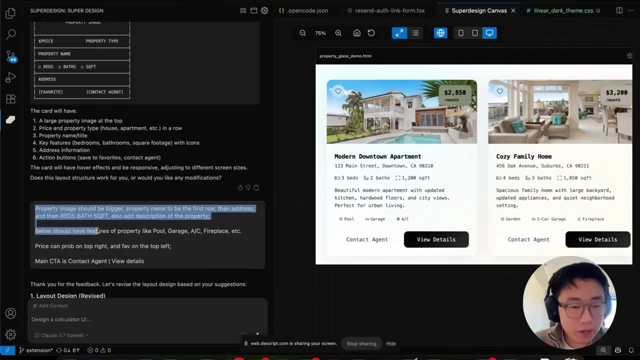This screenshot has width=640, height=360.
Task: Click the Modern Downtown Apartment property image
Action: [402, 112]
